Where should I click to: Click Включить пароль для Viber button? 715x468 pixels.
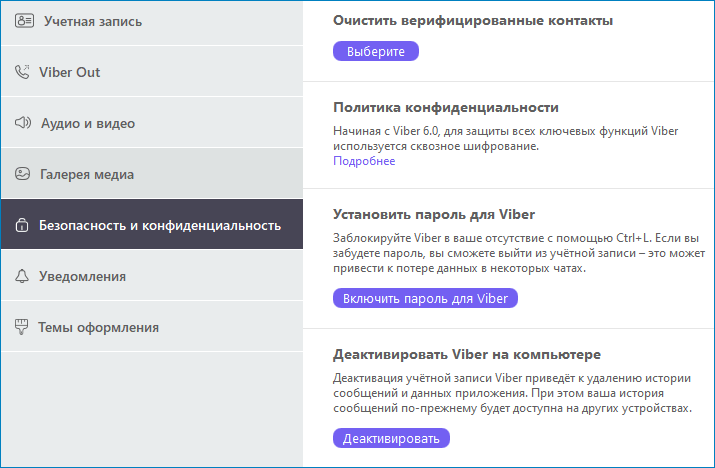point(425,298)
